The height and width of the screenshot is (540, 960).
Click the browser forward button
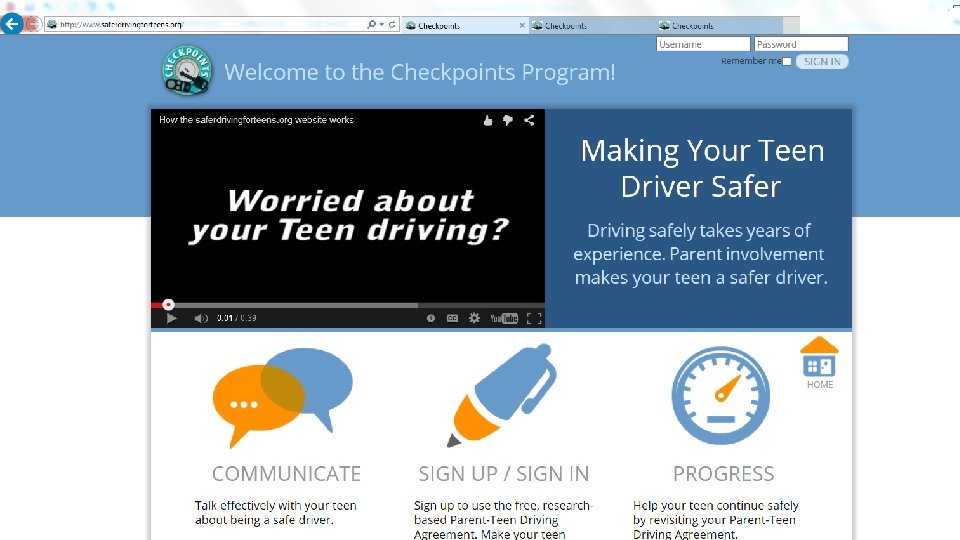(32, 24)
